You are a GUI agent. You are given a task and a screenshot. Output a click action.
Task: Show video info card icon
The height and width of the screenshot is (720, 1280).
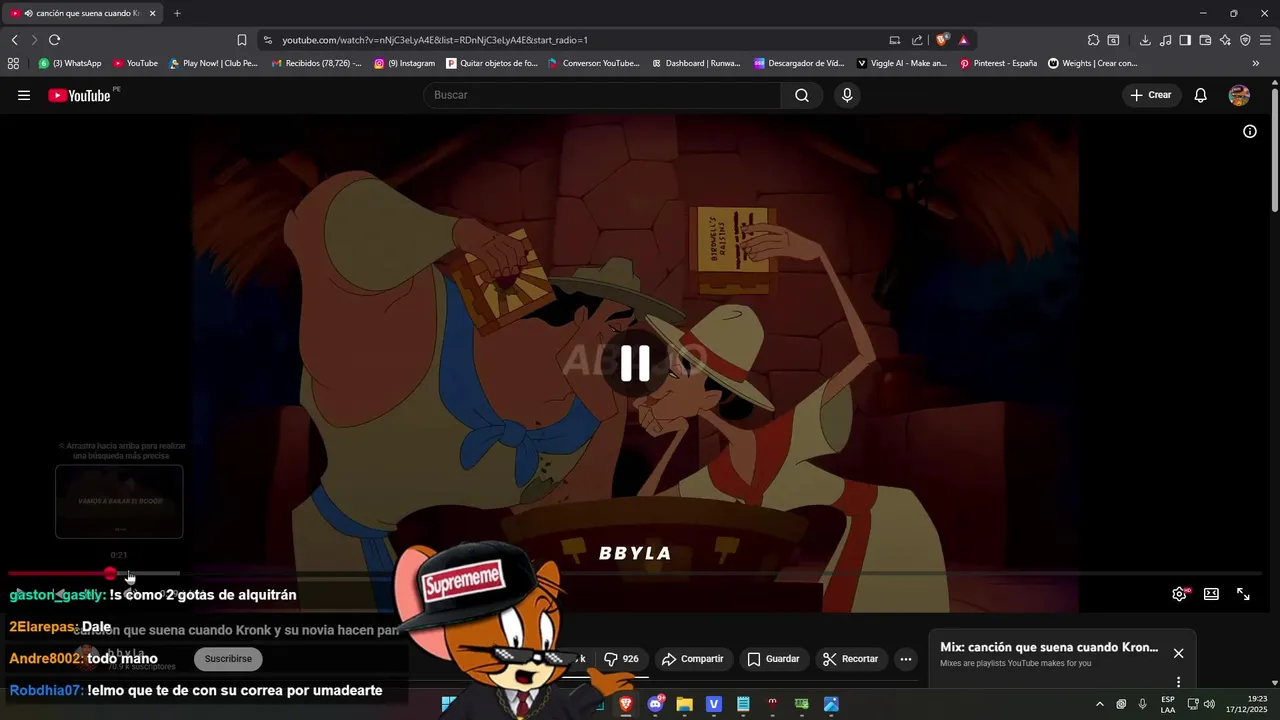[1250, 131]
